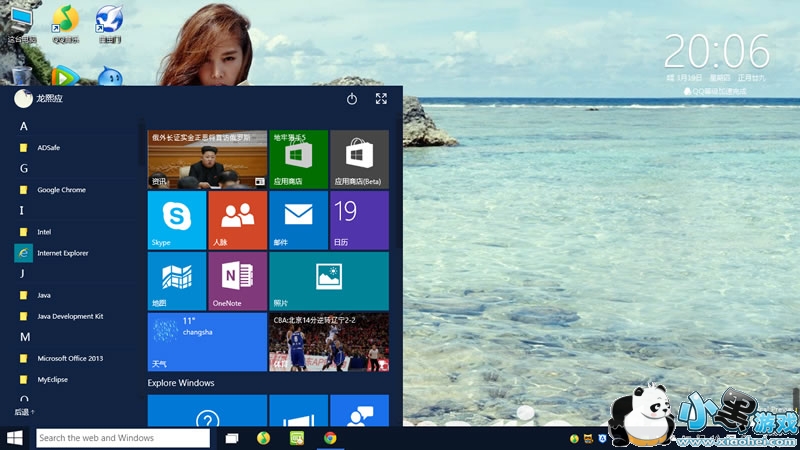This screenshot has height=450, width=800.
Task: Open the Photos (照片) tile
Action: click(x=329, y=281)
